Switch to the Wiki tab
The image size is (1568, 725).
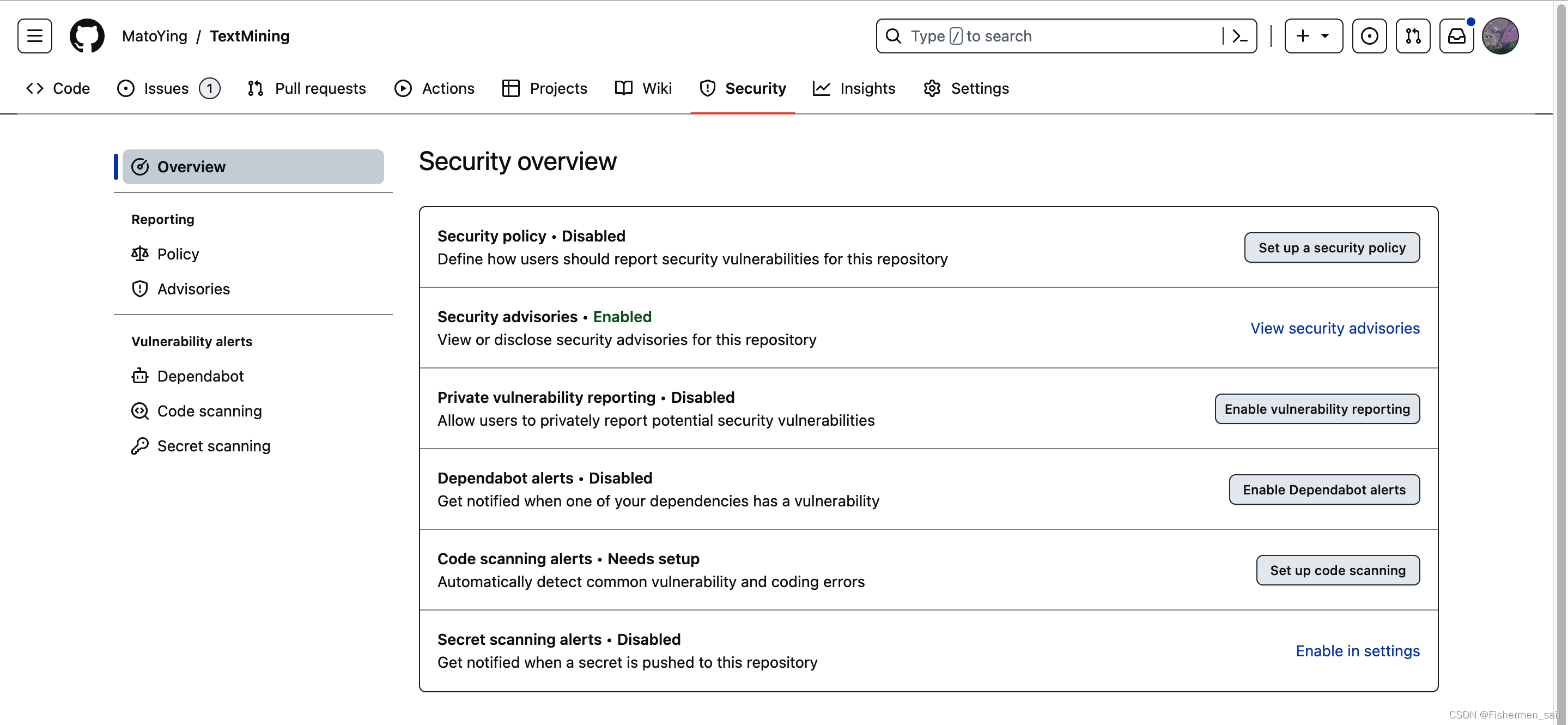click(643, 88)
